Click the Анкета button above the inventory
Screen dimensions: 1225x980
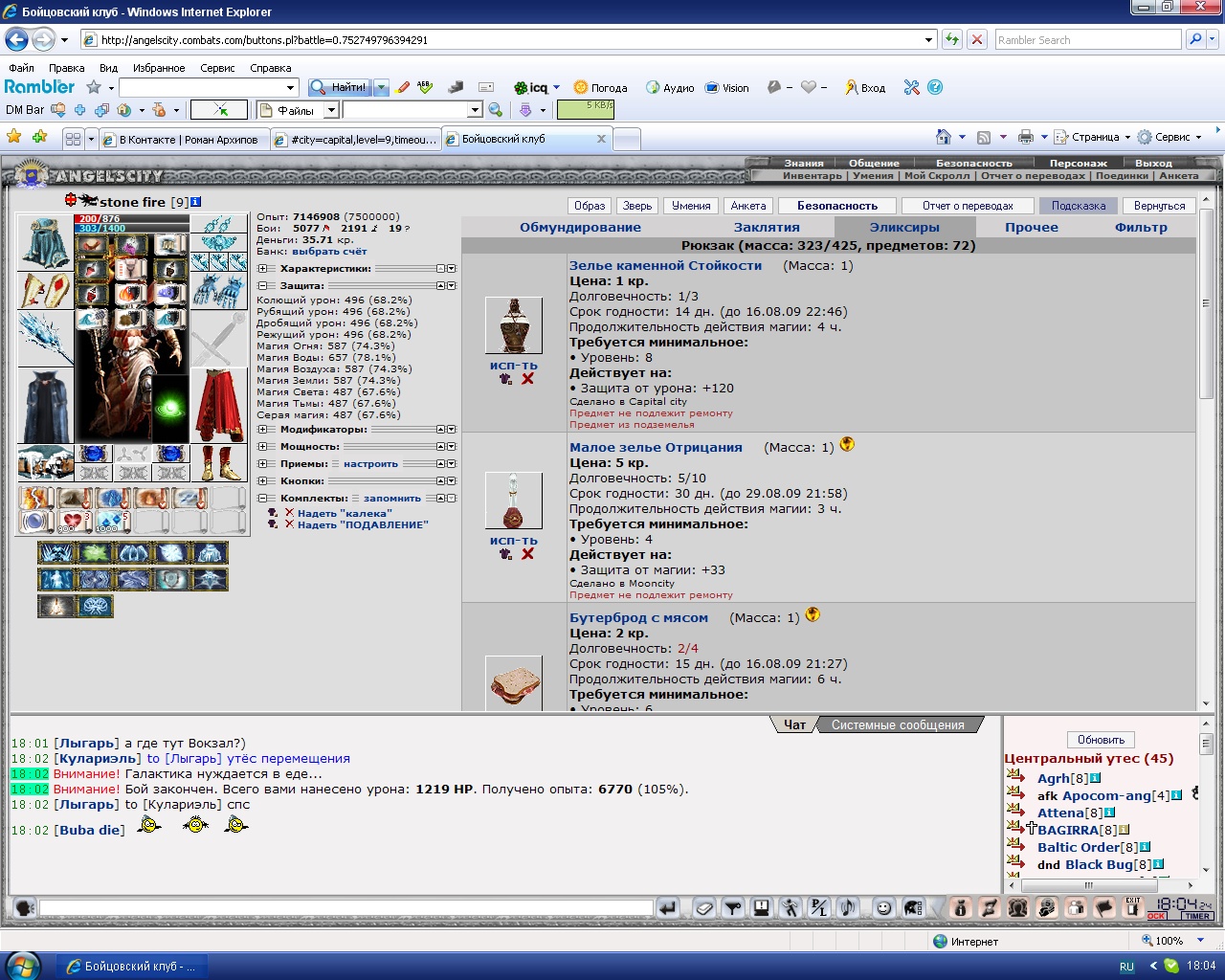748,206
